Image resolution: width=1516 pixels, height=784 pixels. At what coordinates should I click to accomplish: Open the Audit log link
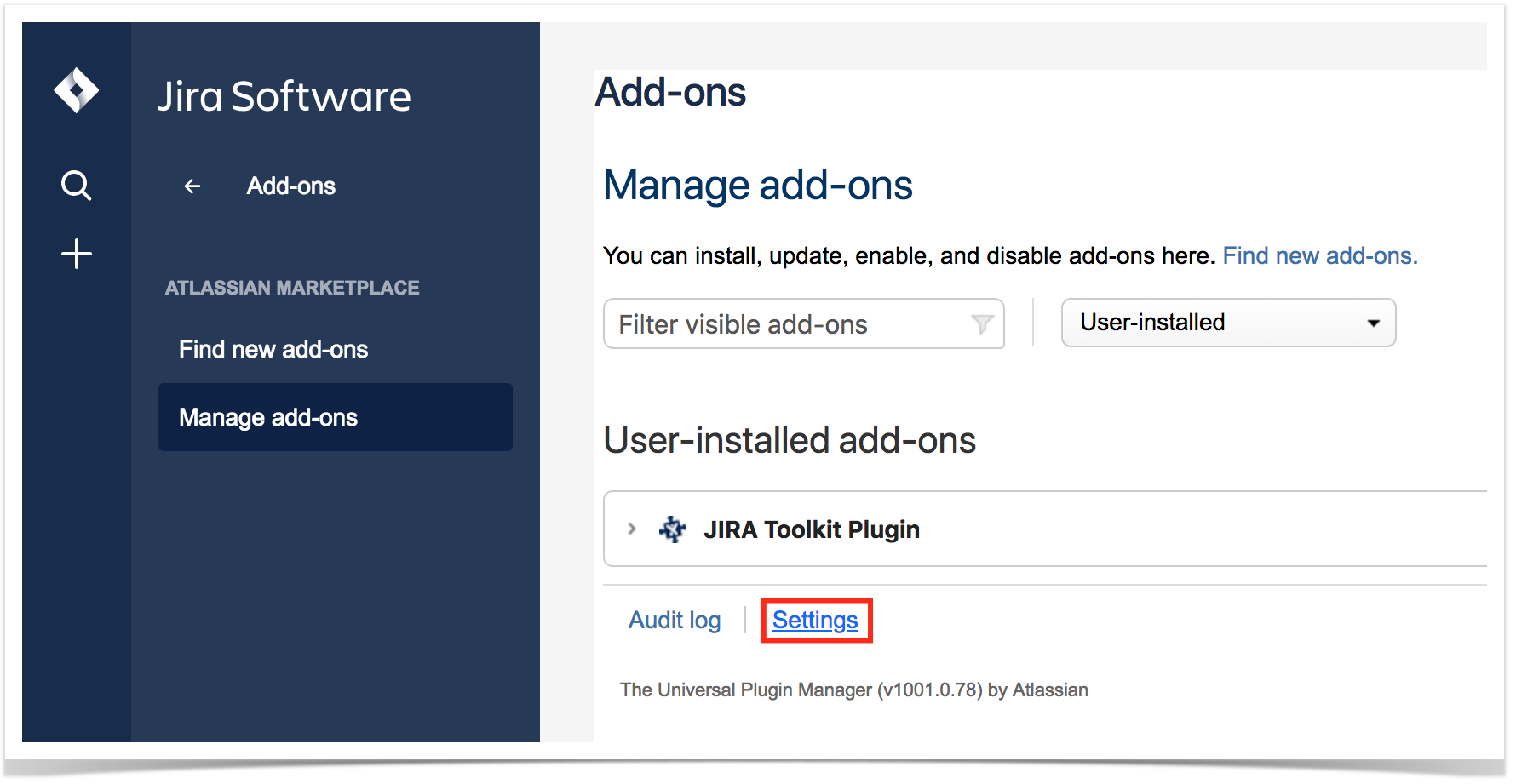675,620
